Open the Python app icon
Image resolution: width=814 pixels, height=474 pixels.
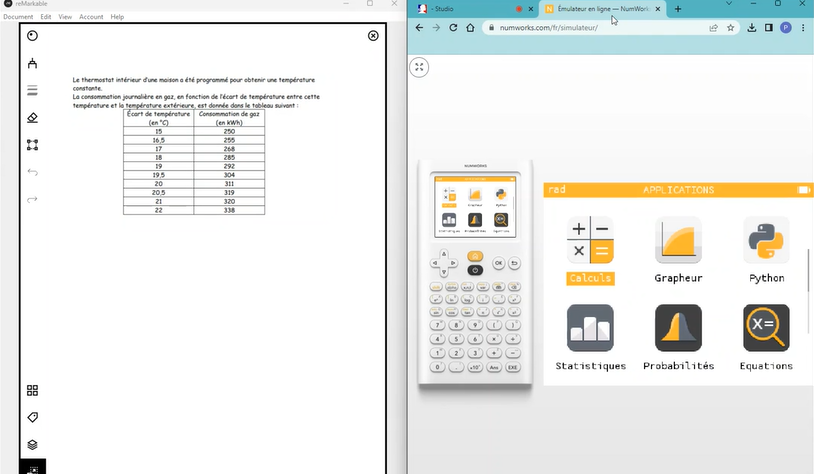[x=767, y=241]
